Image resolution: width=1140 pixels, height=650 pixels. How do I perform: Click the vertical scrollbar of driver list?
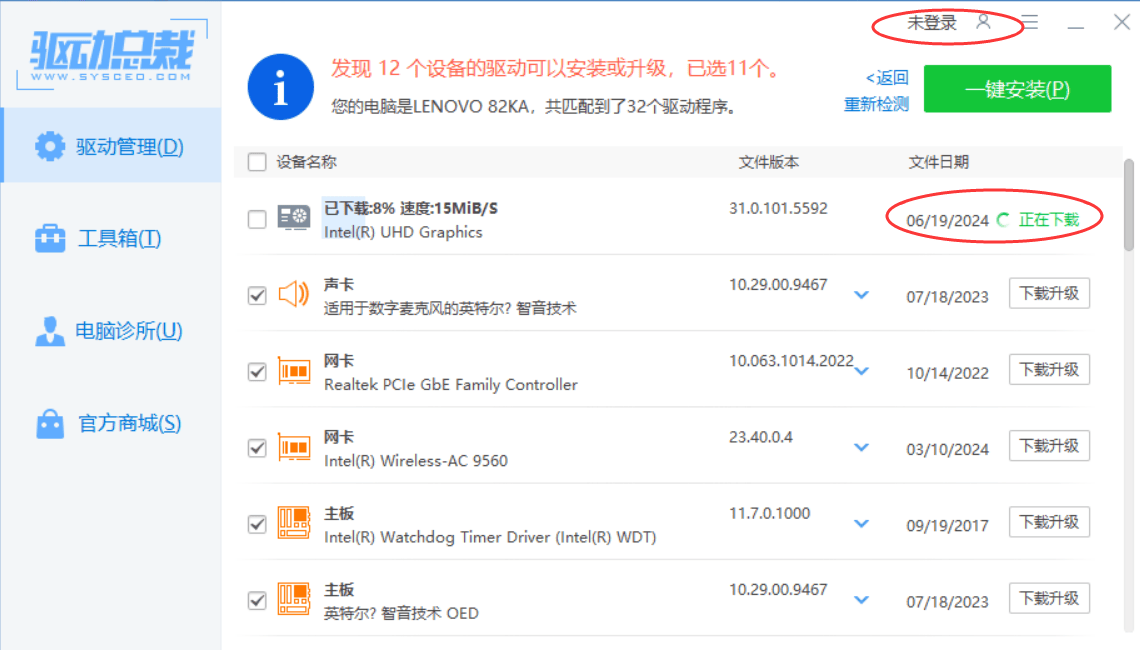(1128, 205)
